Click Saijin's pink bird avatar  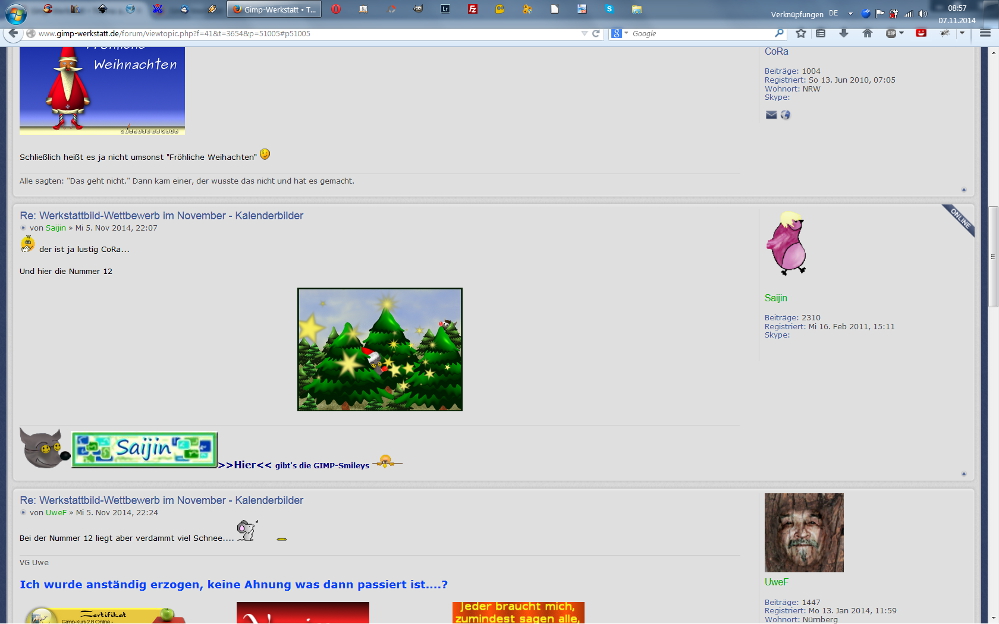(787, 243)
